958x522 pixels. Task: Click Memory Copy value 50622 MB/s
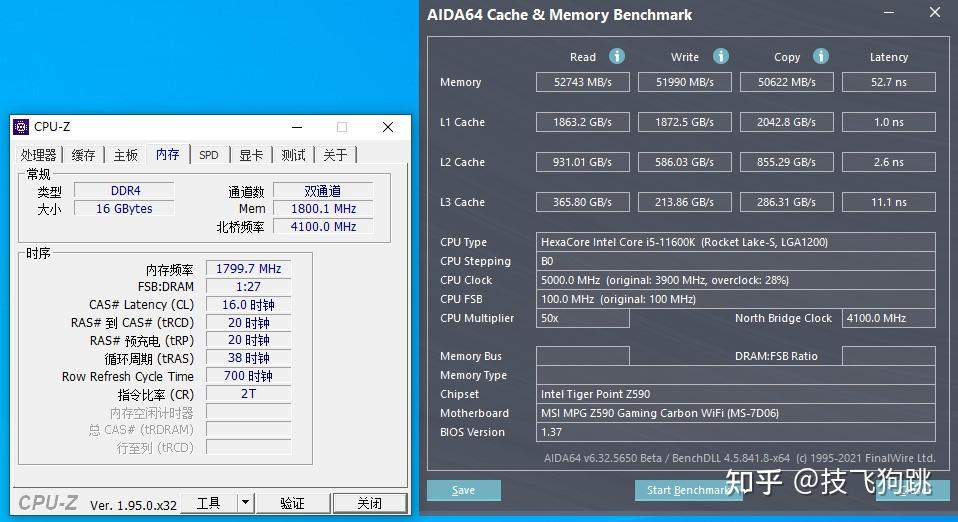[x=787, y=82]
